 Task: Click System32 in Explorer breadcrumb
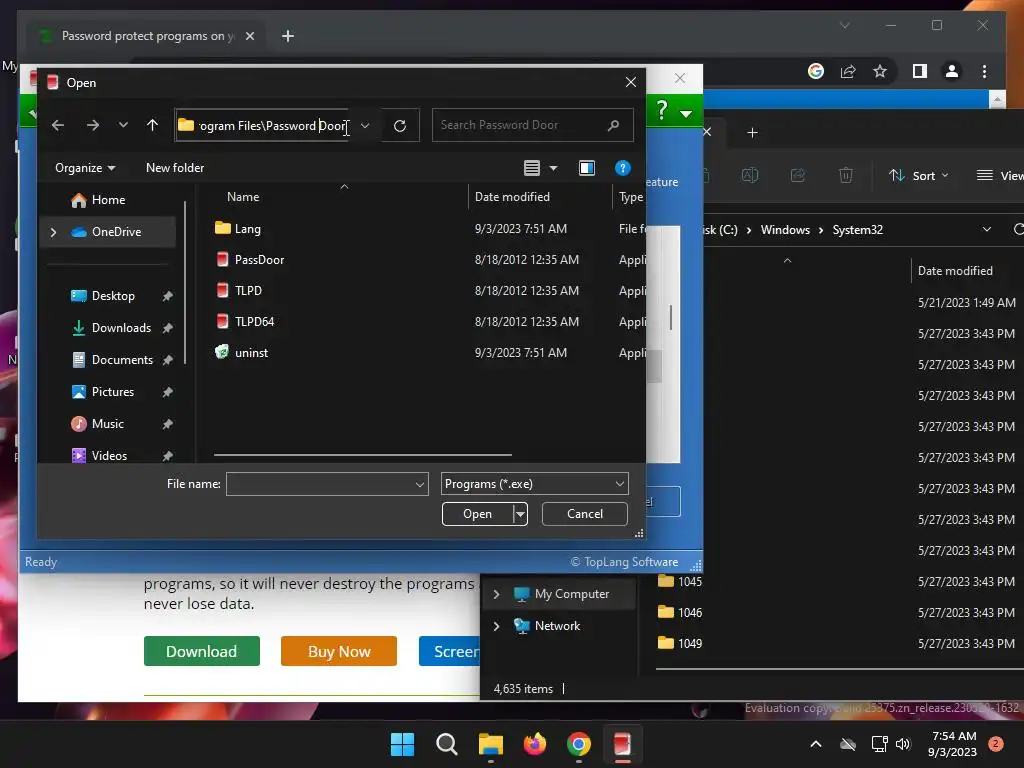857,230
